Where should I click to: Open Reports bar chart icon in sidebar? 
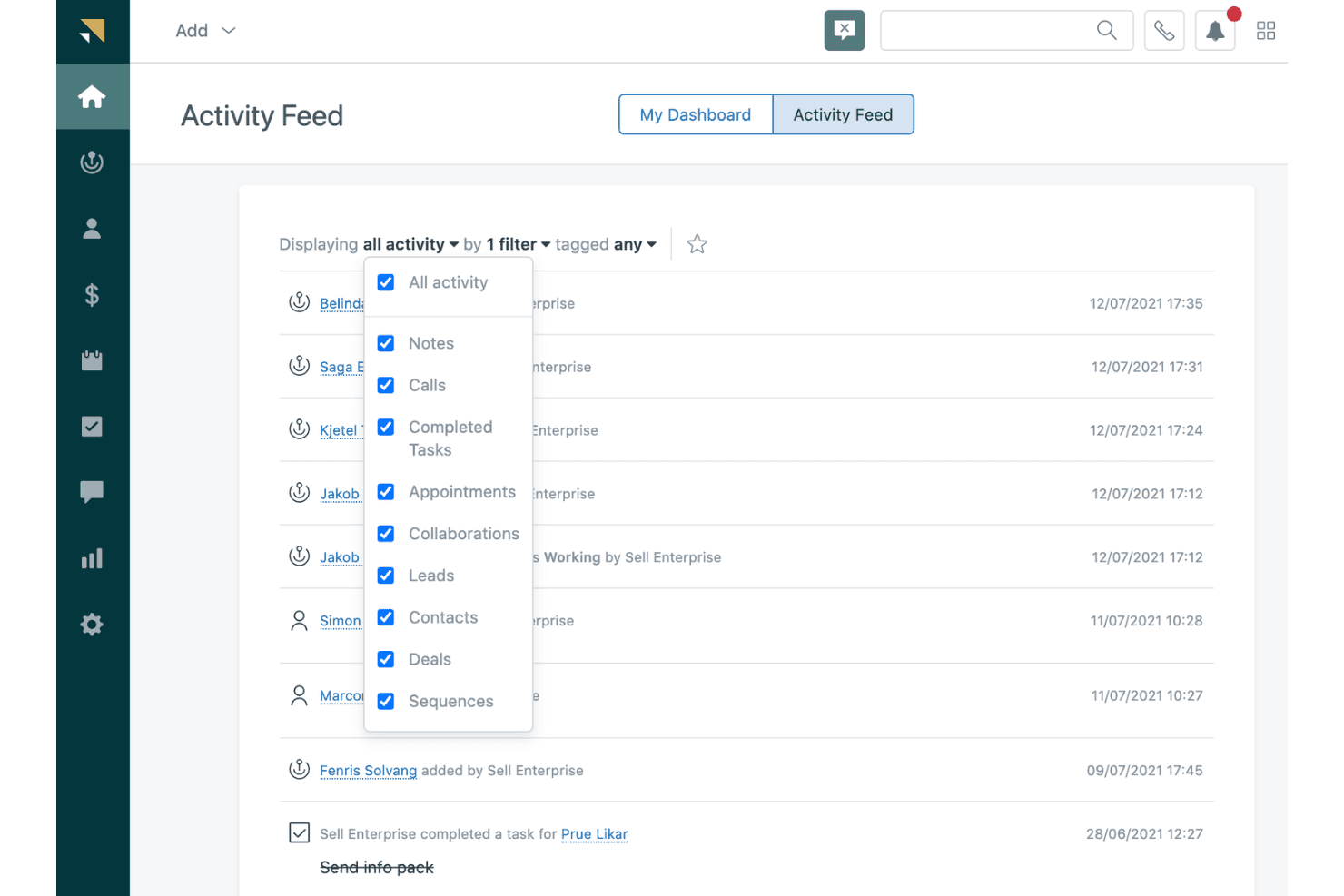92,558
